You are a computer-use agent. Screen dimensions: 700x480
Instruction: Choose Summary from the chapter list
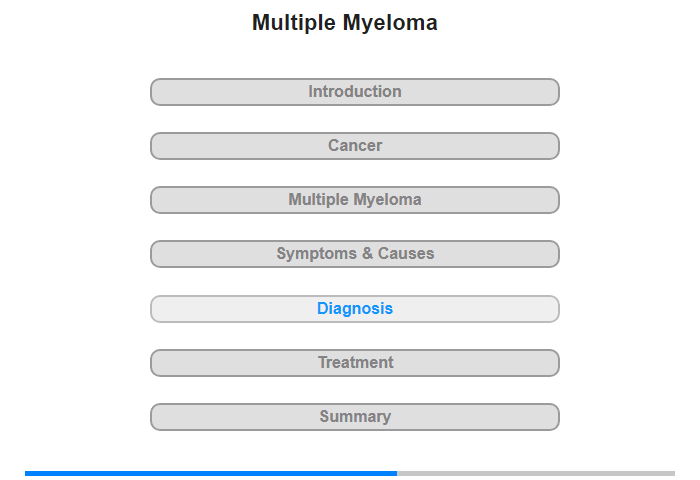pos(355,417)
